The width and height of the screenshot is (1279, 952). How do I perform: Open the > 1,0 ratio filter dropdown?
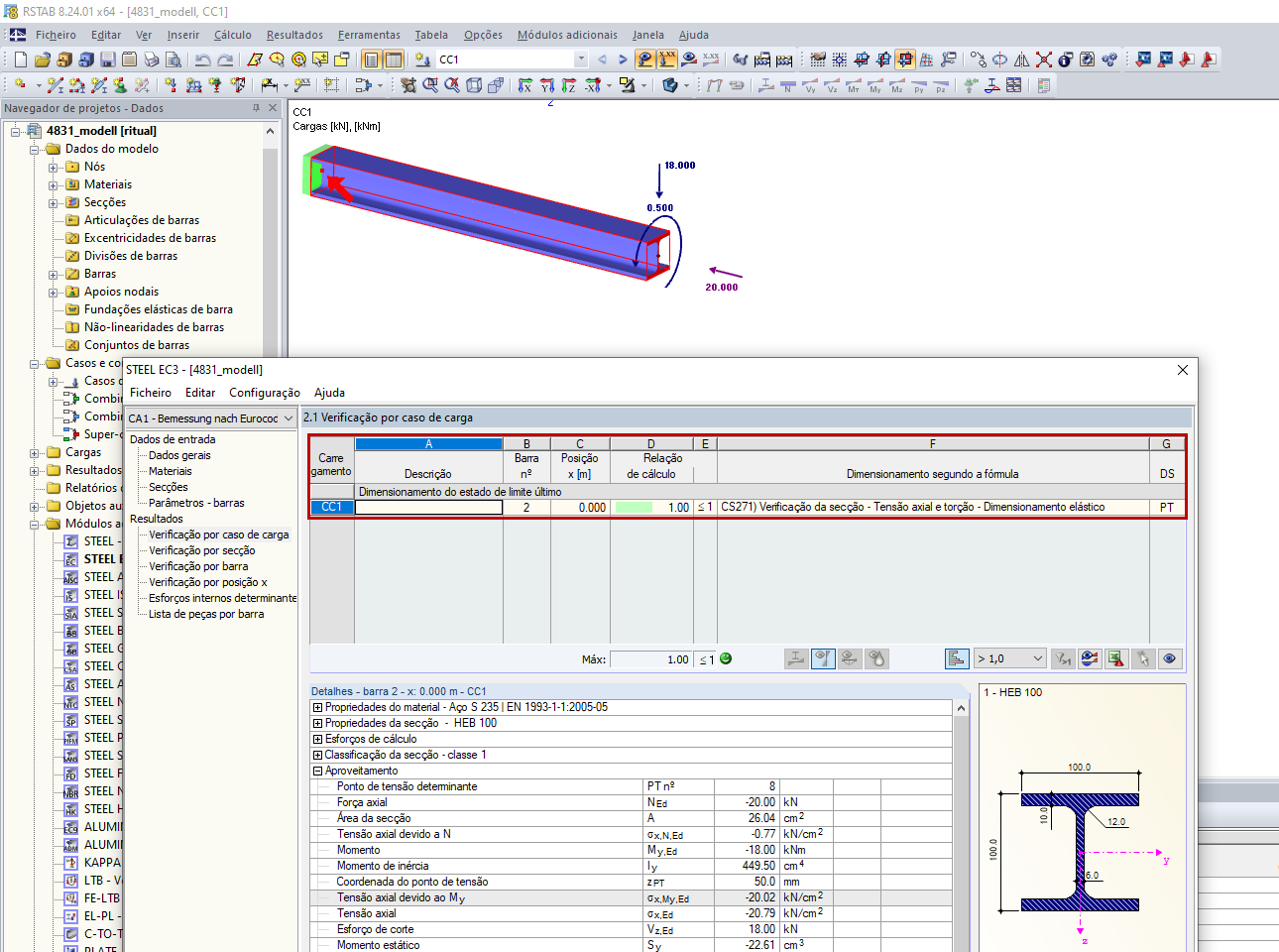[x=1038, y=658]
